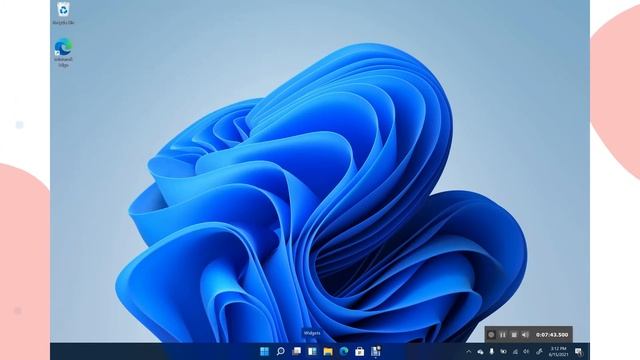
Task: Click the recording timer 0:07:43.500
Action: pyautogui.click(x=552, y=335)
